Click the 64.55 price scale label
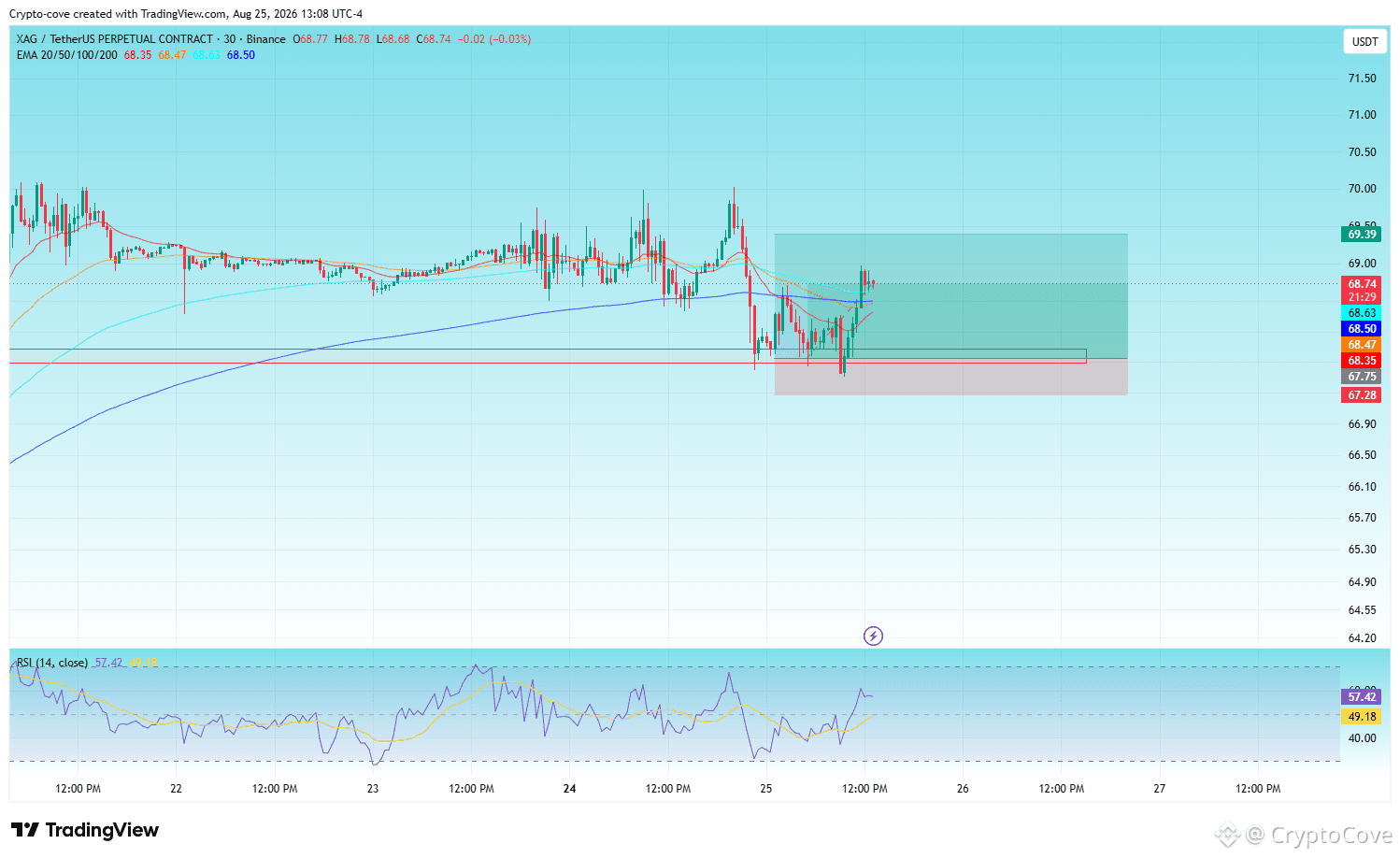 coord(1362,610)
